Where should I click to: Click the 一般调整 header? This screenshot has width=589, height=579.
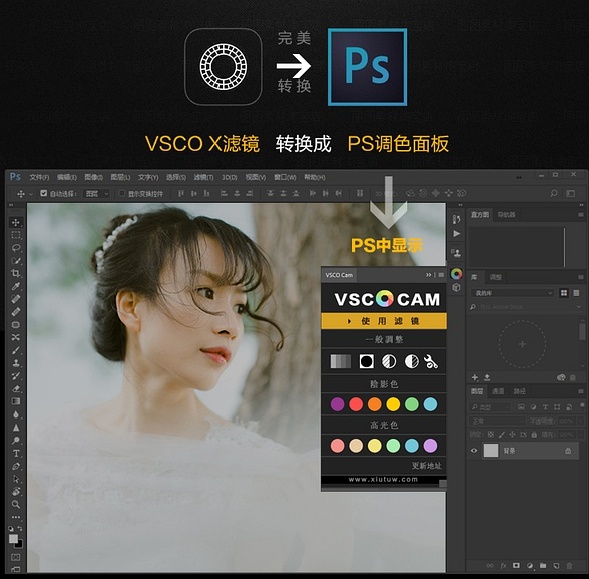pyautogui.click(x=384, y=340)
